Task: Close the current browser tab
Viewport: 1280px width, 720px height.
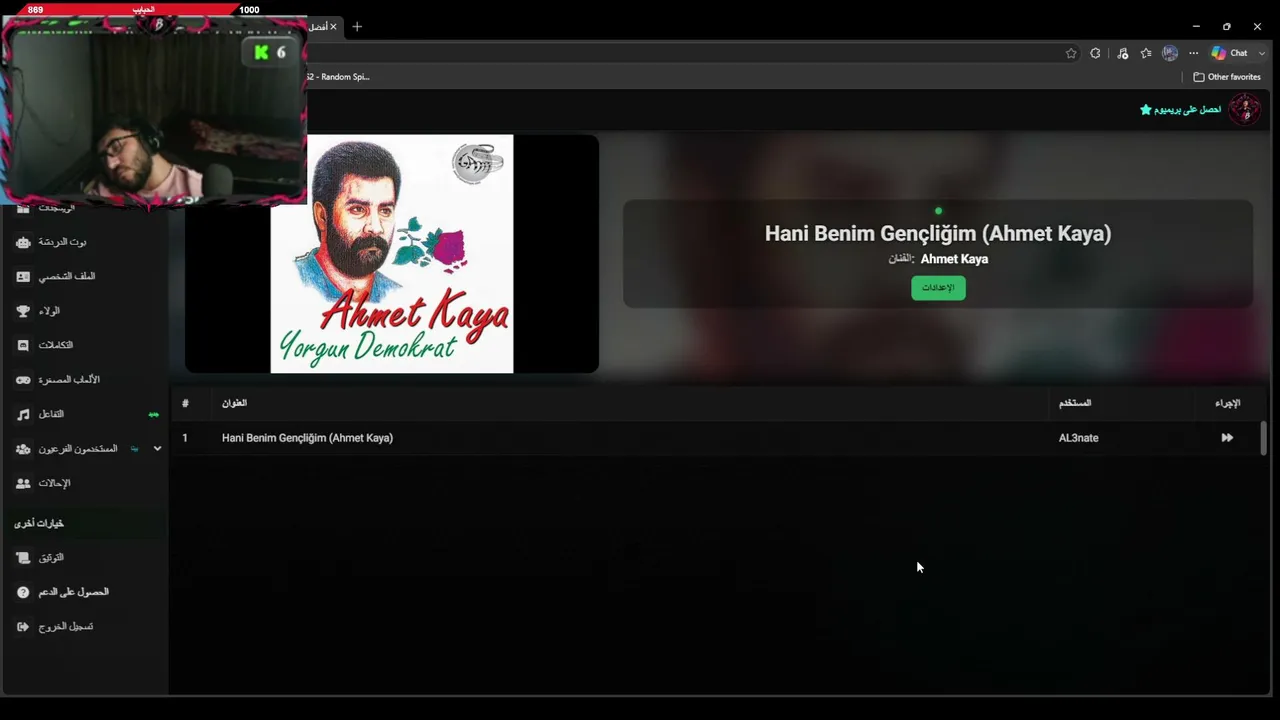Action: [333, 27]
